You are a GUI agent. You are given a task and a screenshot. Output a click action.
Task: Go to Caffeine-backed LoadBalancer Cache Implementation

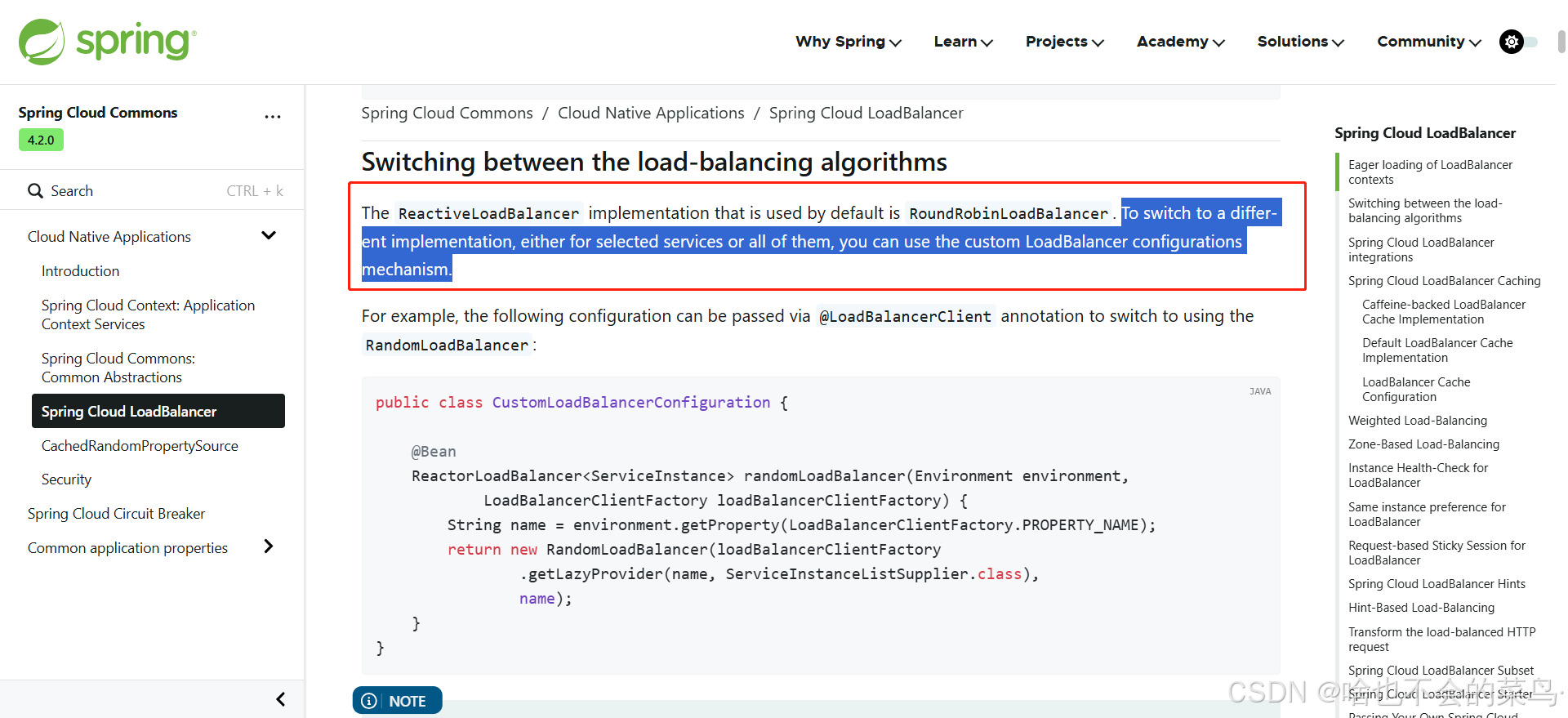coord(1443,312)
